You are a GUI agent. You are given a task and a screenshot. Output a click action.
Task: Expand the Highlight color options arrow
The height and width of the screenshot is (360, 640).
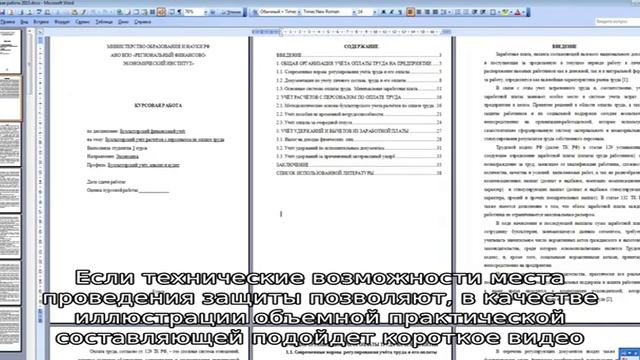click(x=511, y=12)
